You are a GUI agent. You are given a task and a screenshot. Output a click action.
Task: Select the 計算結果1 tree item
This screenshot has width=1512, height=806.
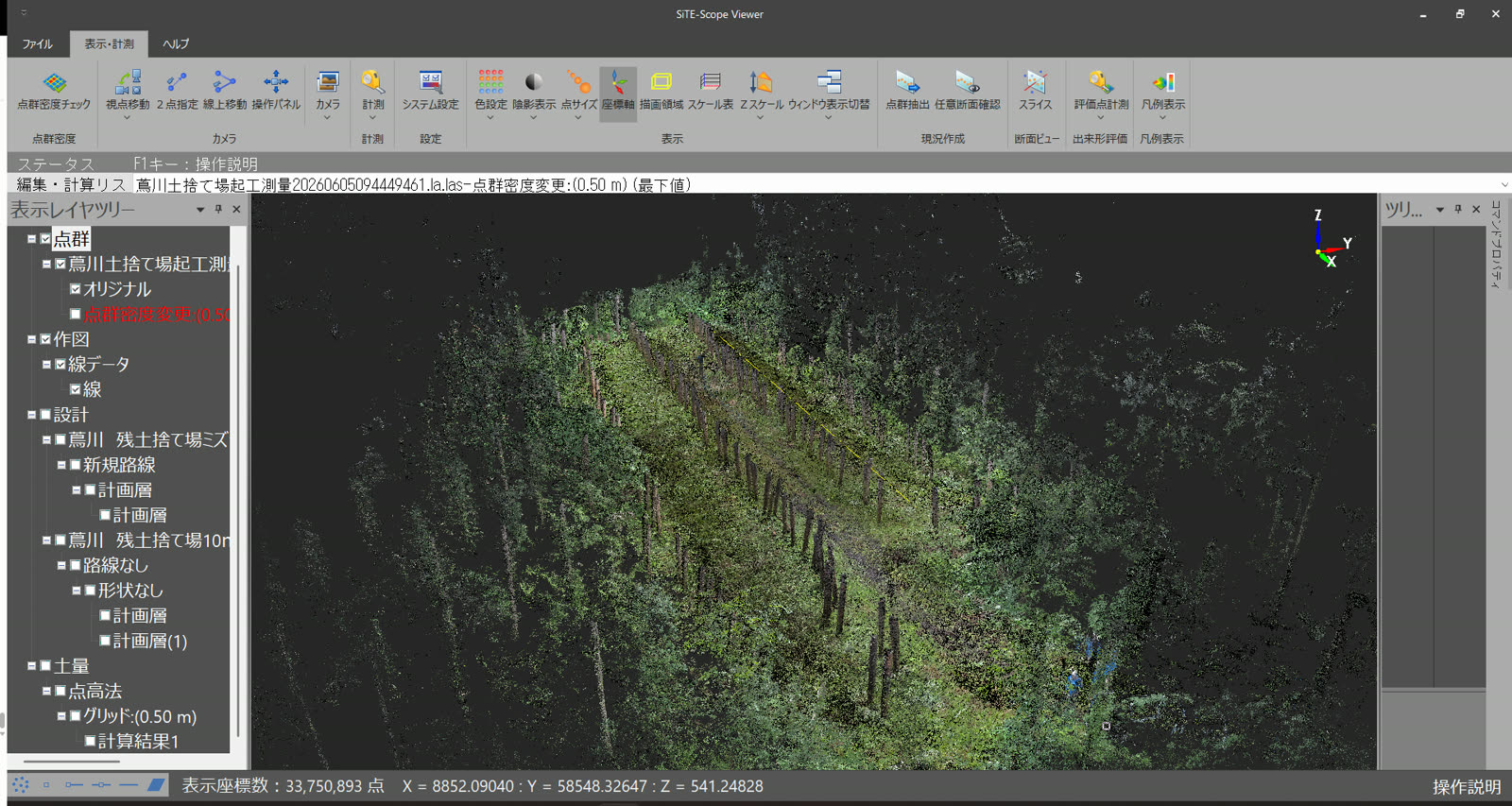point(138,742)
